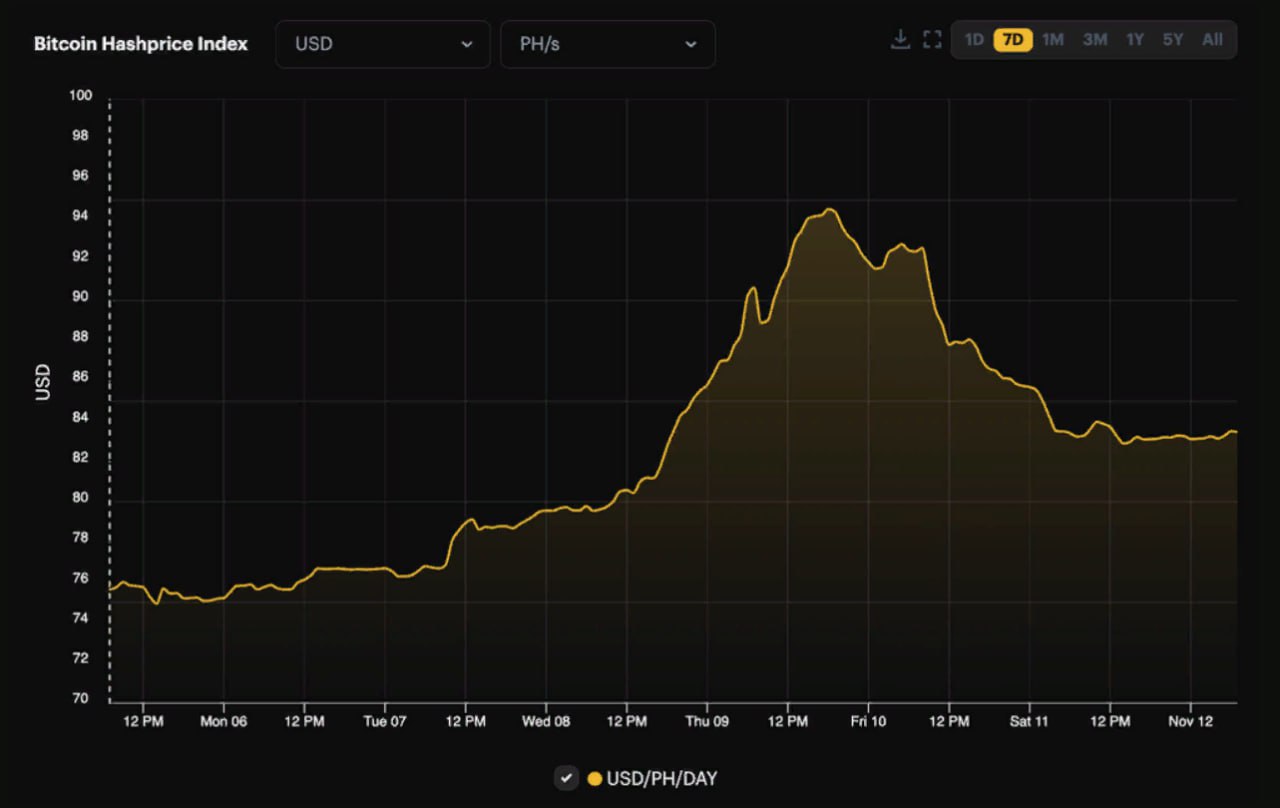Switch to the 1D time range
Viewport: 1280px width, 808px height.
pos(974,40)
